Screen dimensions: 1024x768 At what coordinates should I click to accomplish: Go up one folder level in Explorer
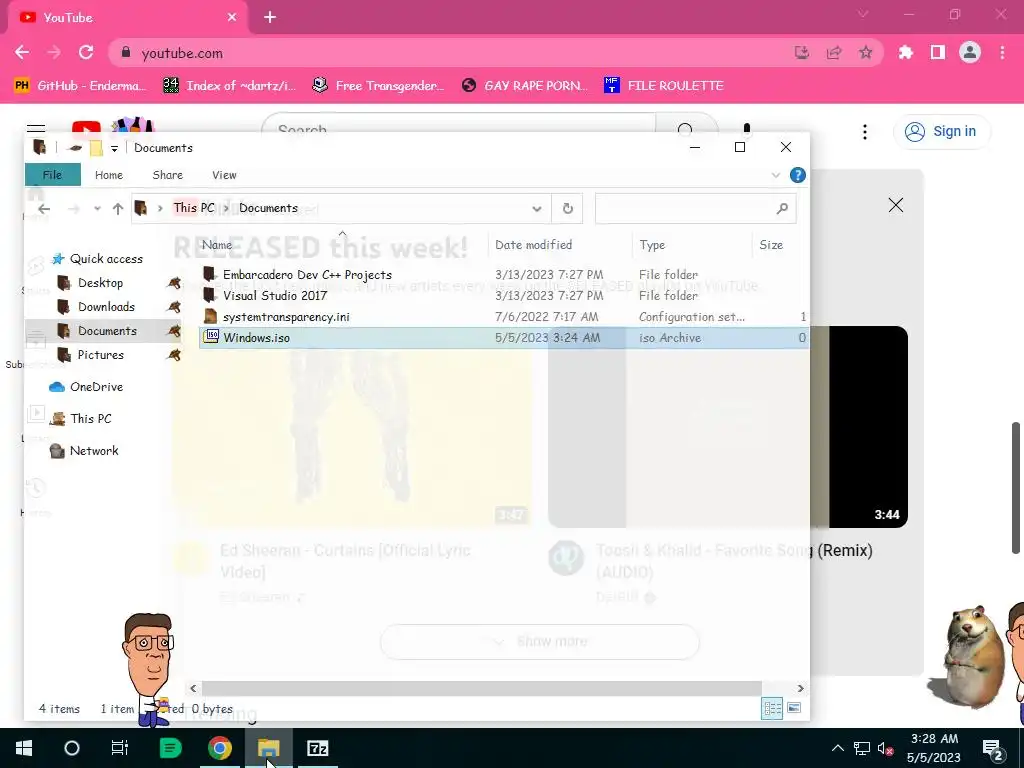pyautogui.click(x=118, y=209)
